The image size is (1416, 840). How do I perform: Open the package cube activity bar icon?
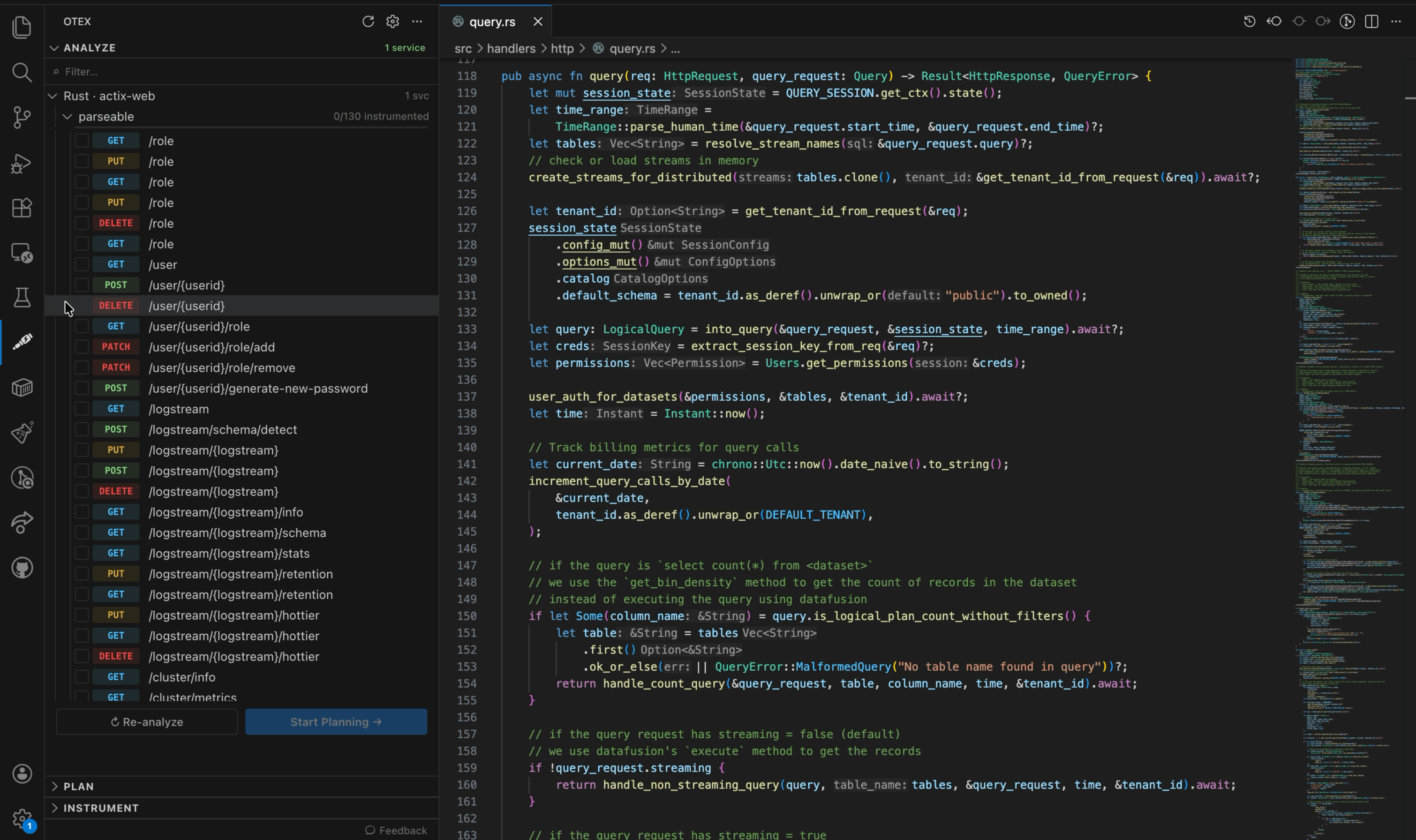(x=22, y=388)
